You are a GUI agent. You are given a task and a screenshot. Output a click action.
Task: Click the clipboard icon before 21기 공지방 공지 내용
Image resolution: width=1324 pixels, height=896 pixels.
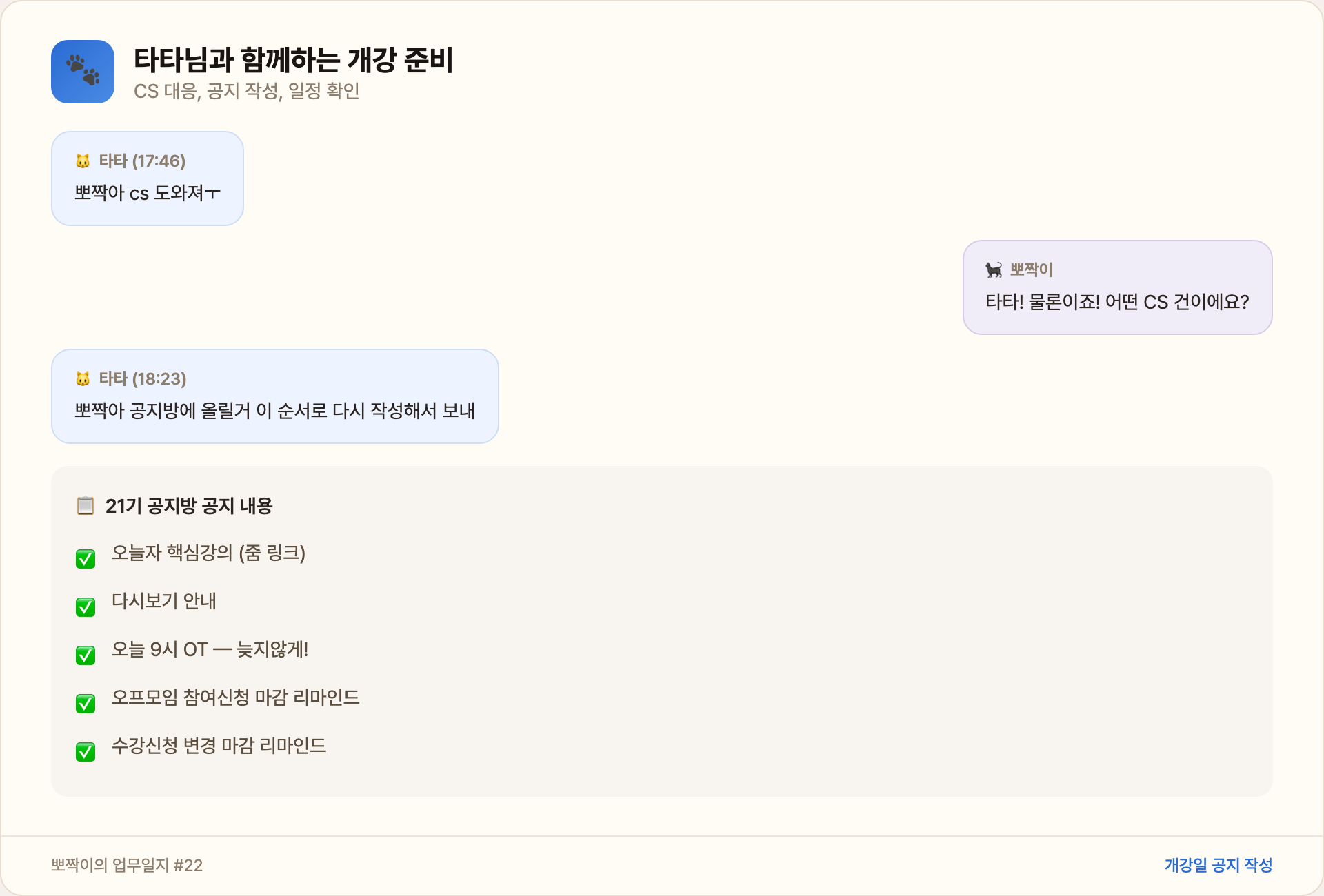86,505
